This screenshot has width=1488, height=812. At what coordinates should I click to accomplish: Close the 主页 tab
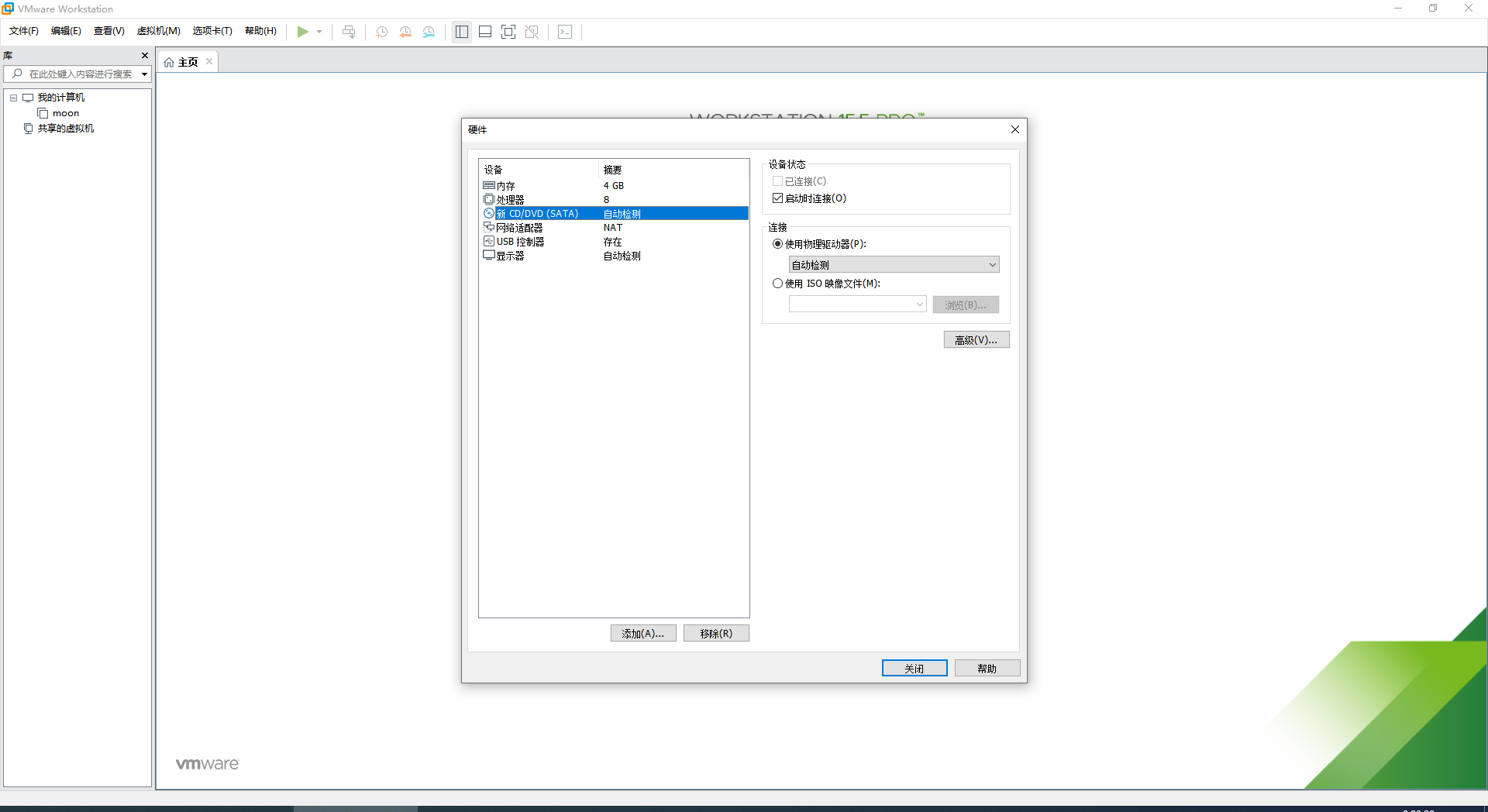click(209, 61)
